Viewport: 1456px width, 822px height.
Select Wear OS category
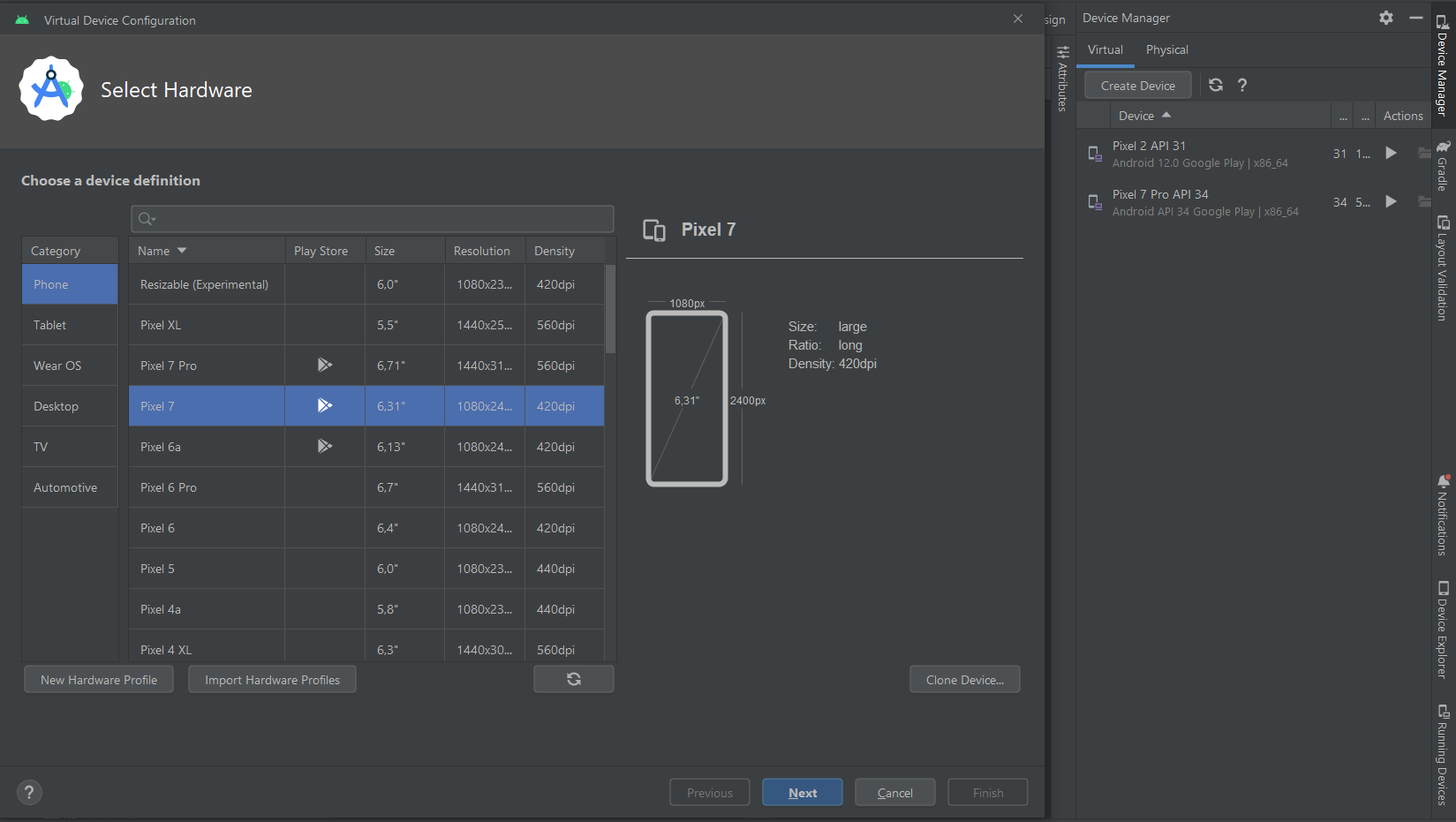pyautogui.click(x=70, y=366)
